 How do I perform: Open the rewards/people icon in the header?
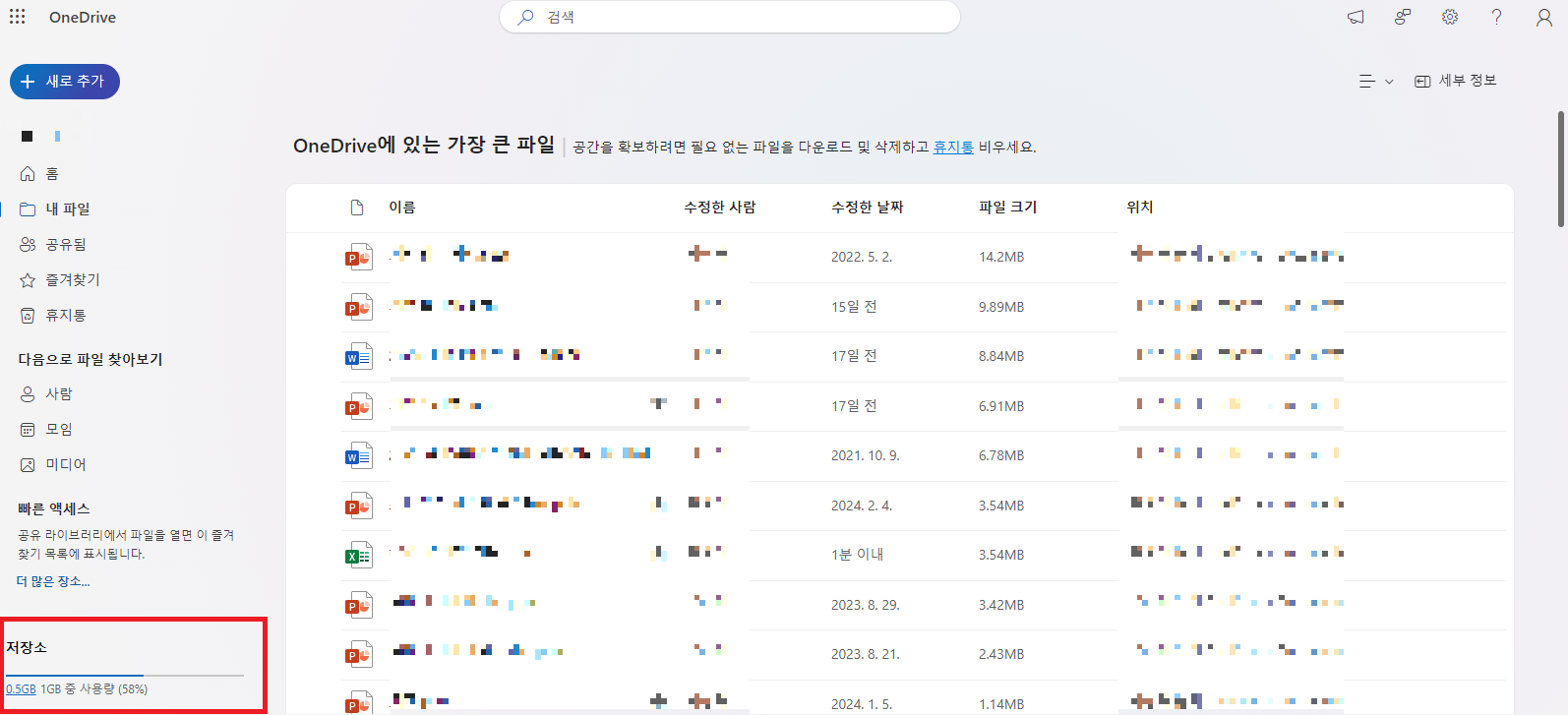(x=1403, y=17)
